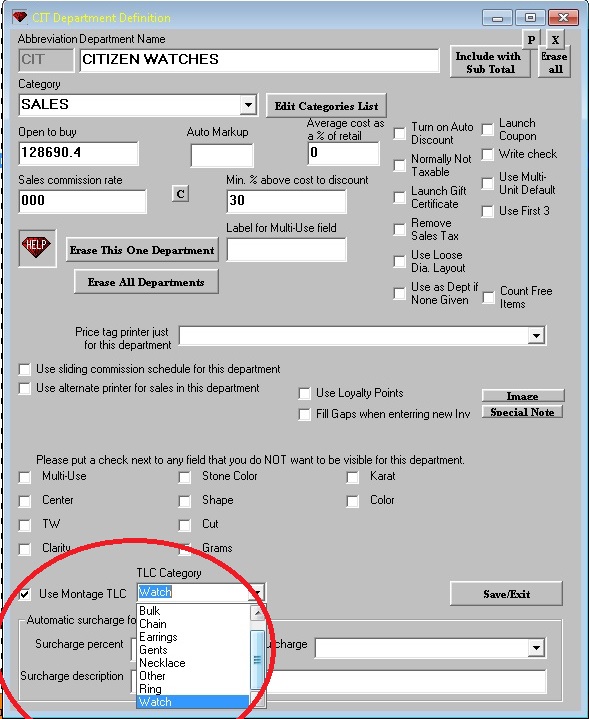Uncheck Use Montage TLC checkbox
This screenshot has height=719, width=589.
coord(25,595)
